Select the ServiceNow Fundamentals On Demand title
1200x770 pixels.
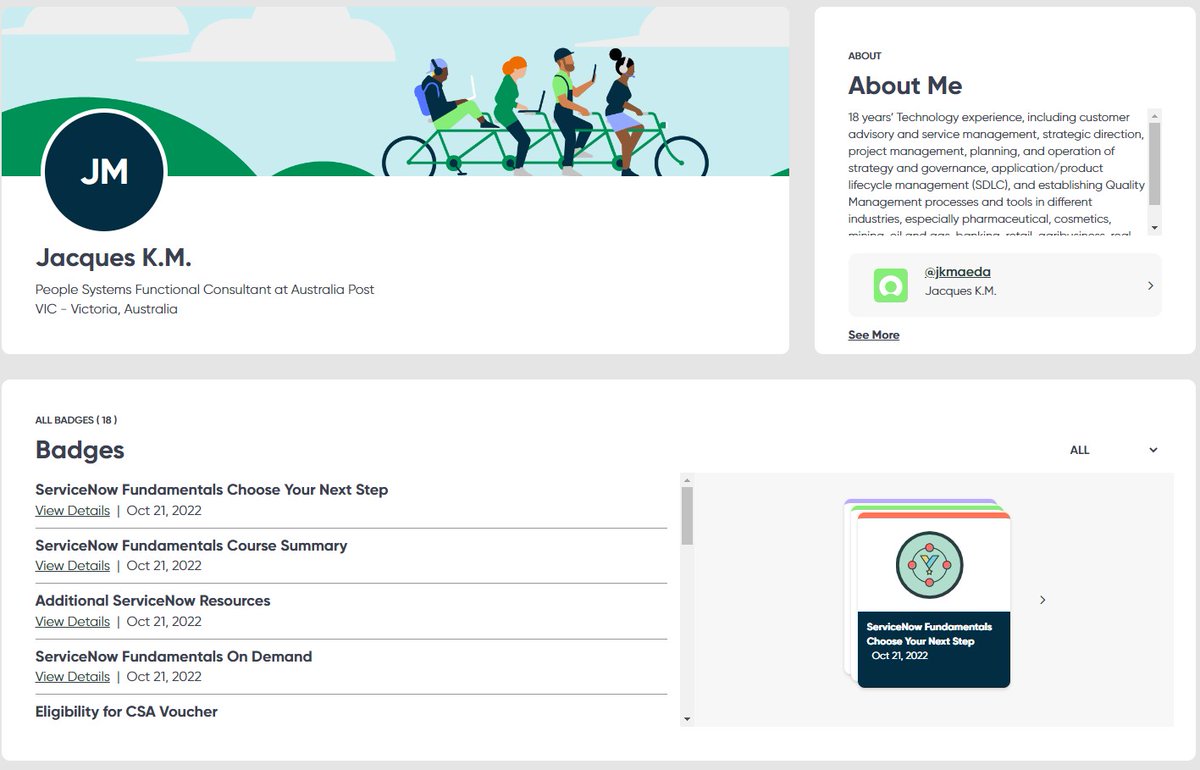(174, 656)
